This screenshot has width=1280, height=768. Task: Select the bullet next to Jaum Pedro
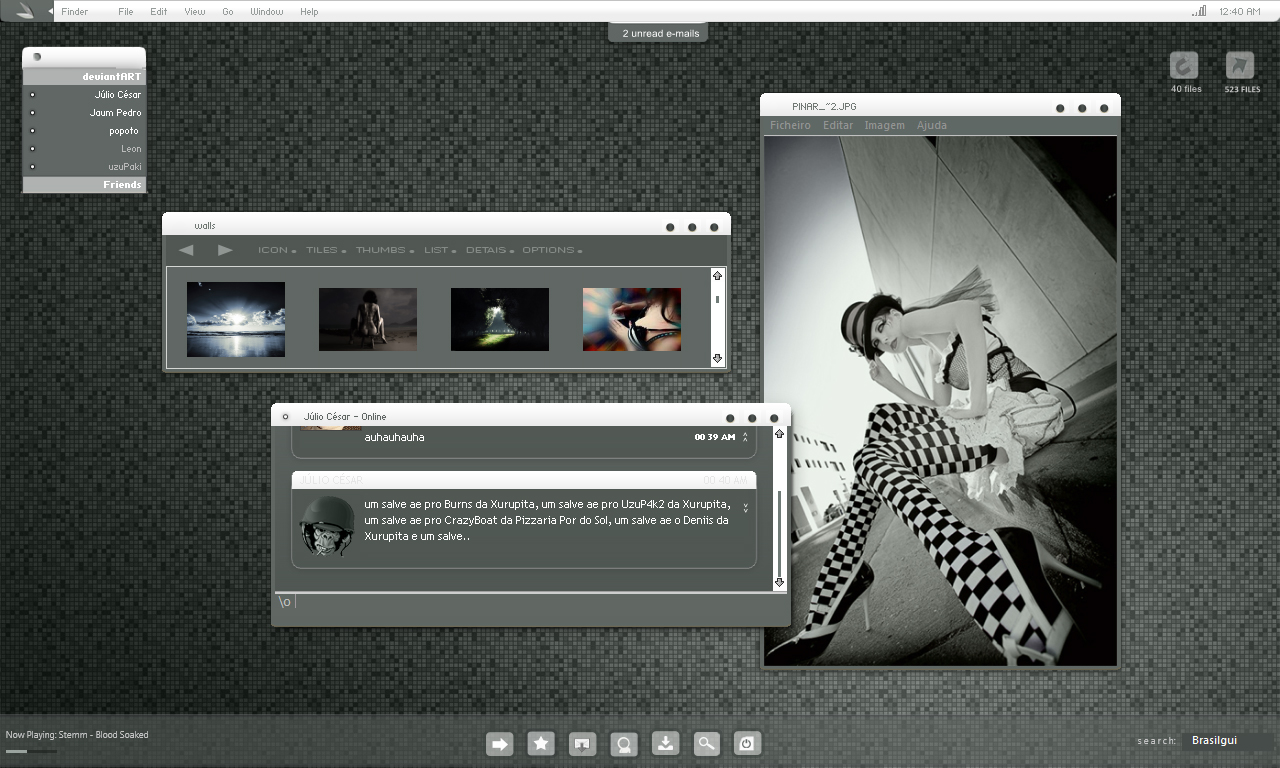(x=33, y=113)
